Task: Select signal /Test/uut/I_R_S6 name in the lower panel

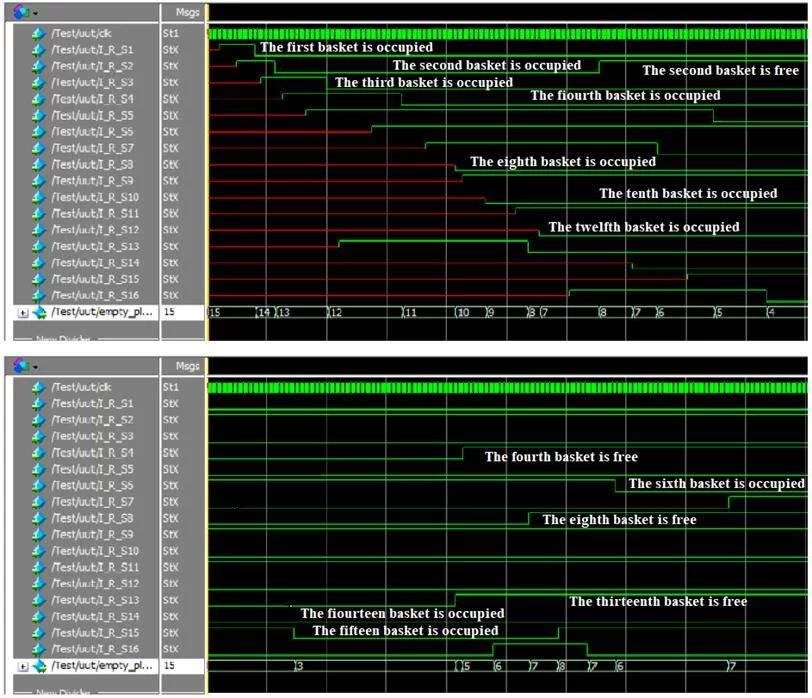Action: coord(92,485)
